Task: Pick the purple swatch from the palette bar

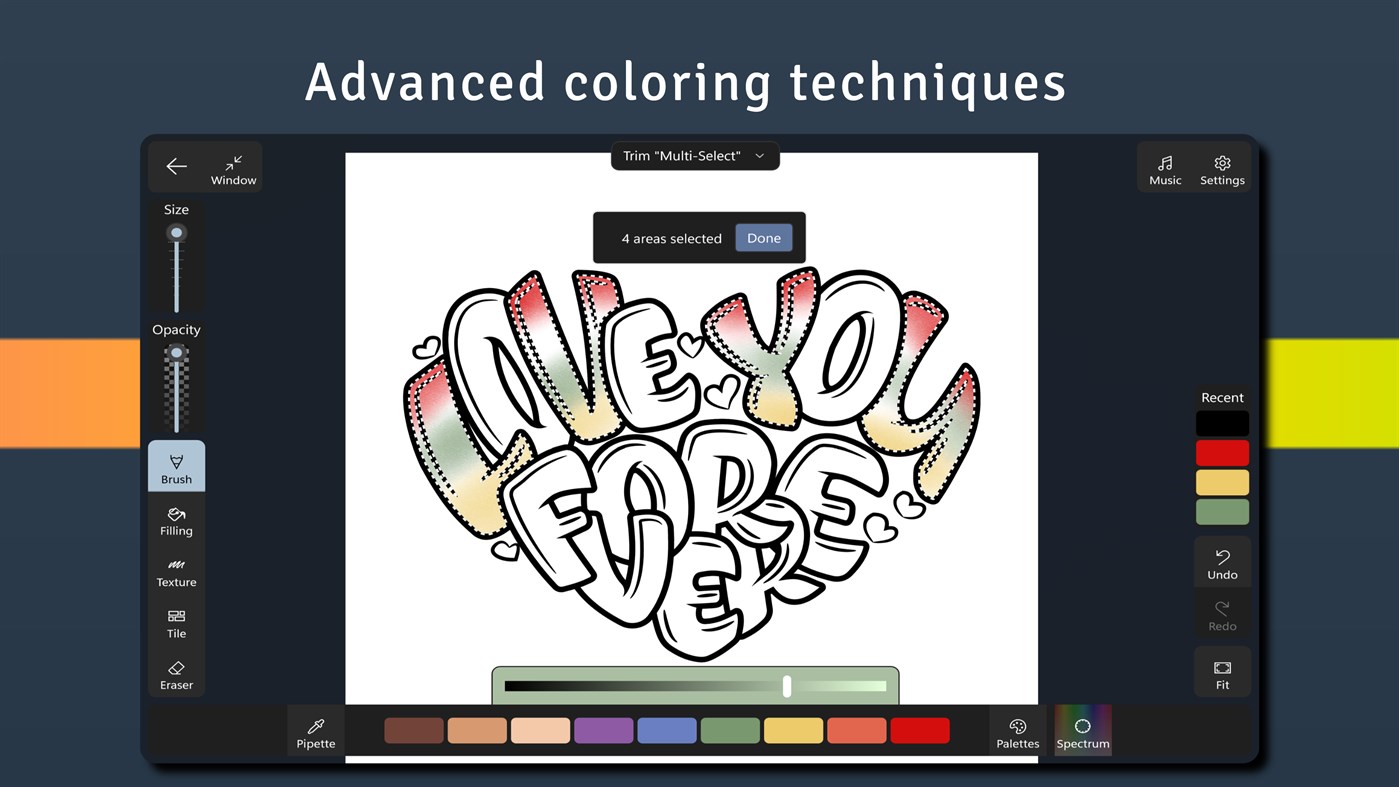Action: [x=603, y=730]
